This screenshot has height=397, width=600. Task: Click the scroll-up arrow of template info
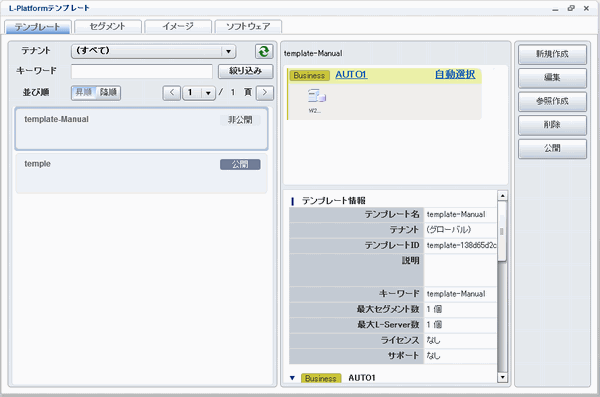[502, 196]
